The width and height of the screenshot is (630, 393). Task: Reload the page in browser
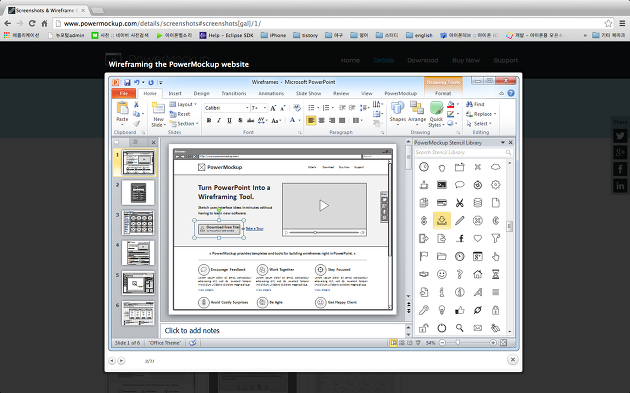32,23
